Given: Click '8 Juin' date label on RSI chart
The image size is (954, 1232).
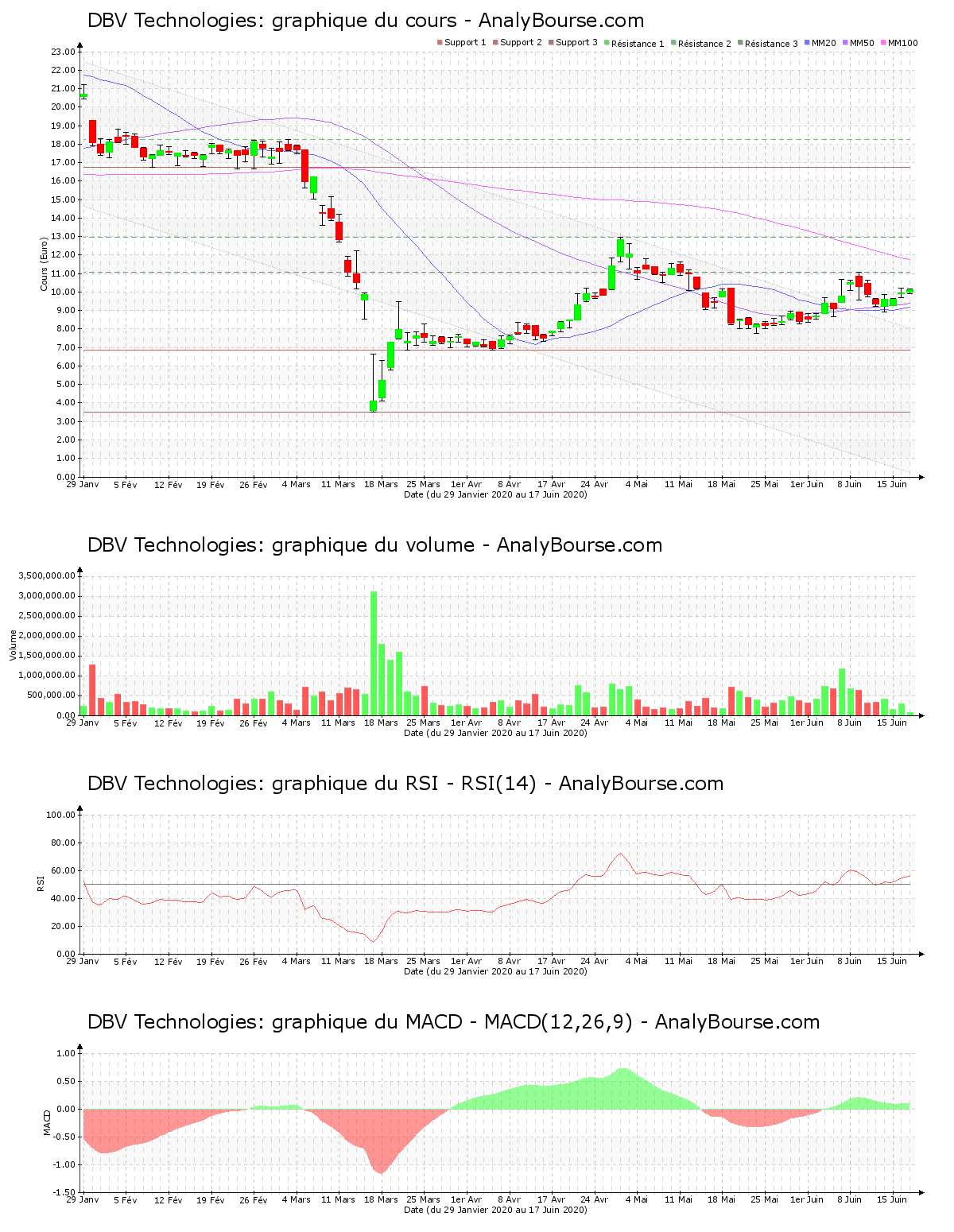Looking at the screenshot, I should (x=849, y=961).
